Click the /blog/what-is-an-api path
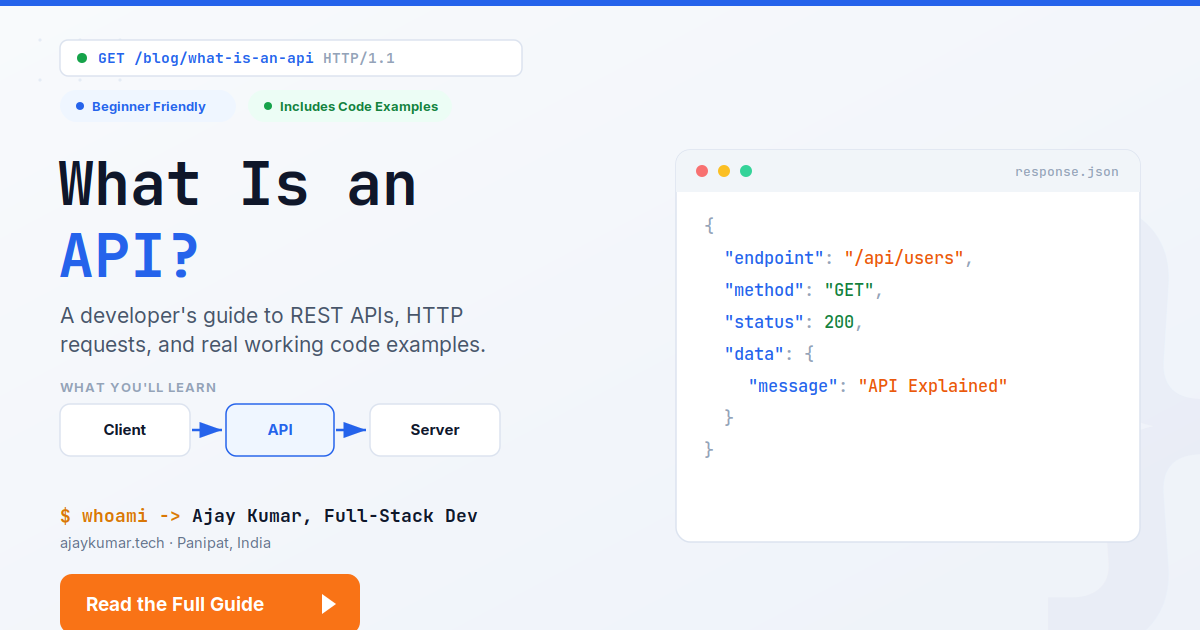Image resolution: width=1200 pixels, height=630 pixels. [224, 58]
